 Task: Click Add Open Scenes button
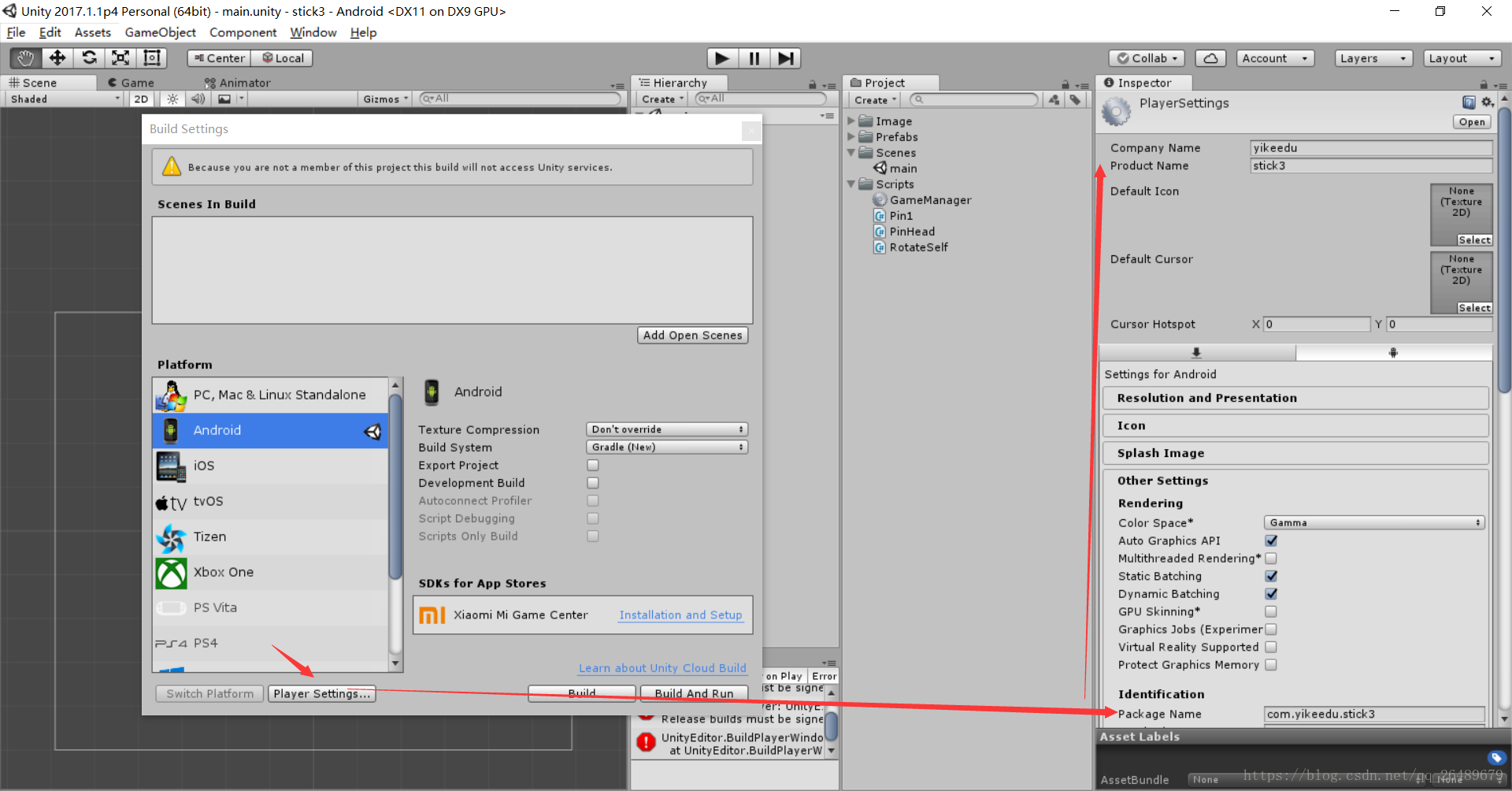692,336
